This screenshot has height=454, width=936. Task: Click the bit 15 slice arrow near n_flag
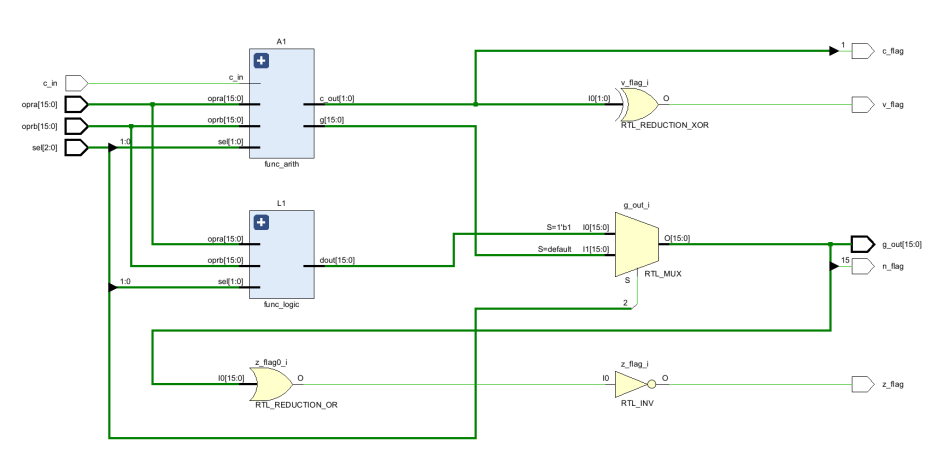pyautogui.click(x=834, y=266)
